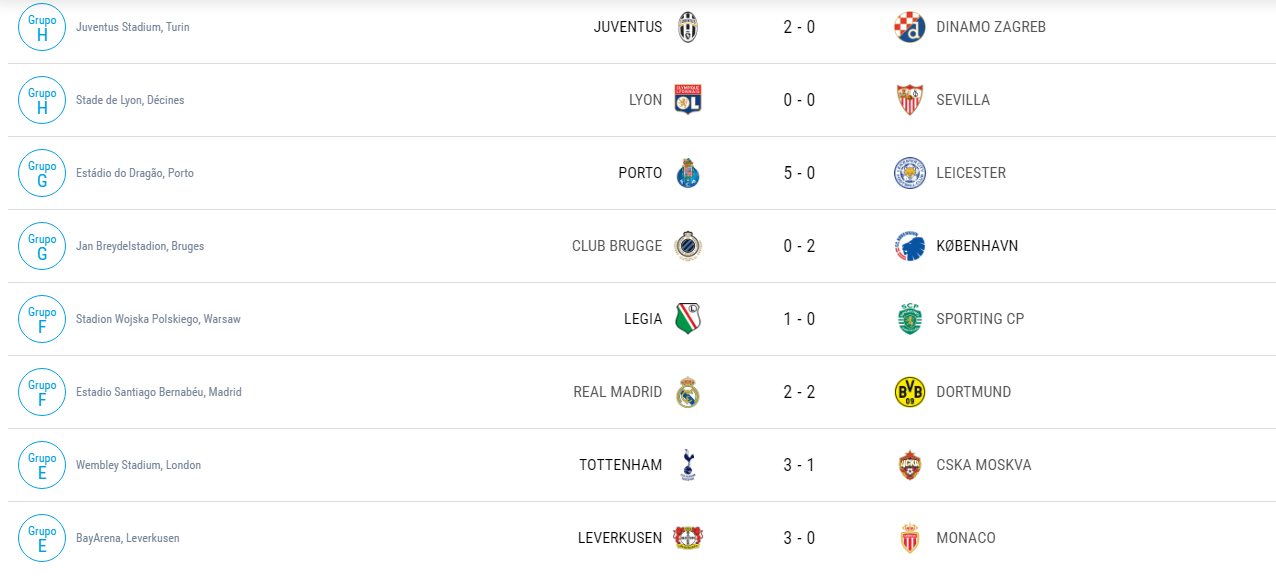
Task: Click the Monaco club crest
Action: coord(909,538)
